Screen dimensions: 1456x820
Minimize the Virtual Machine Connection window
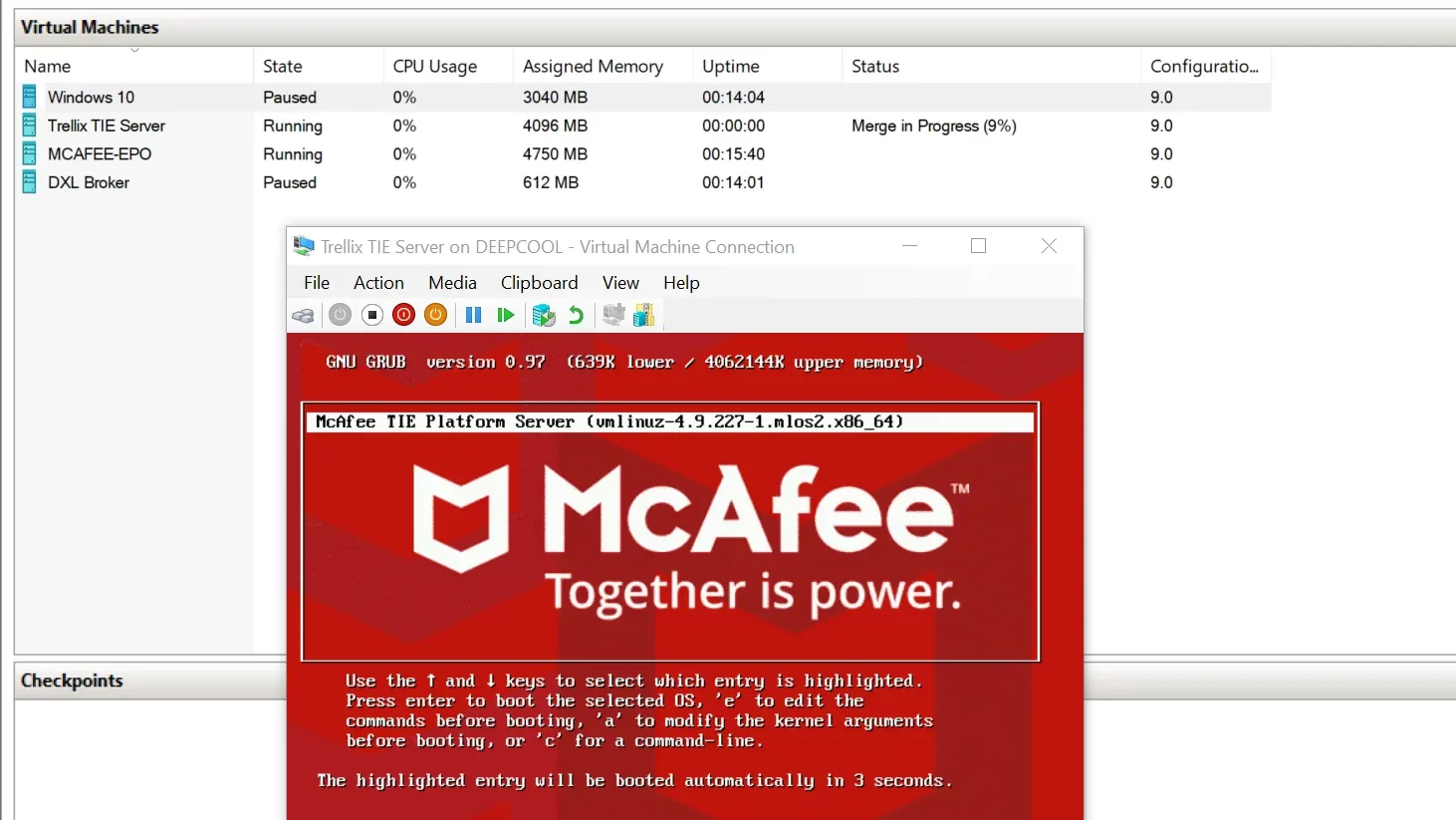909,246
